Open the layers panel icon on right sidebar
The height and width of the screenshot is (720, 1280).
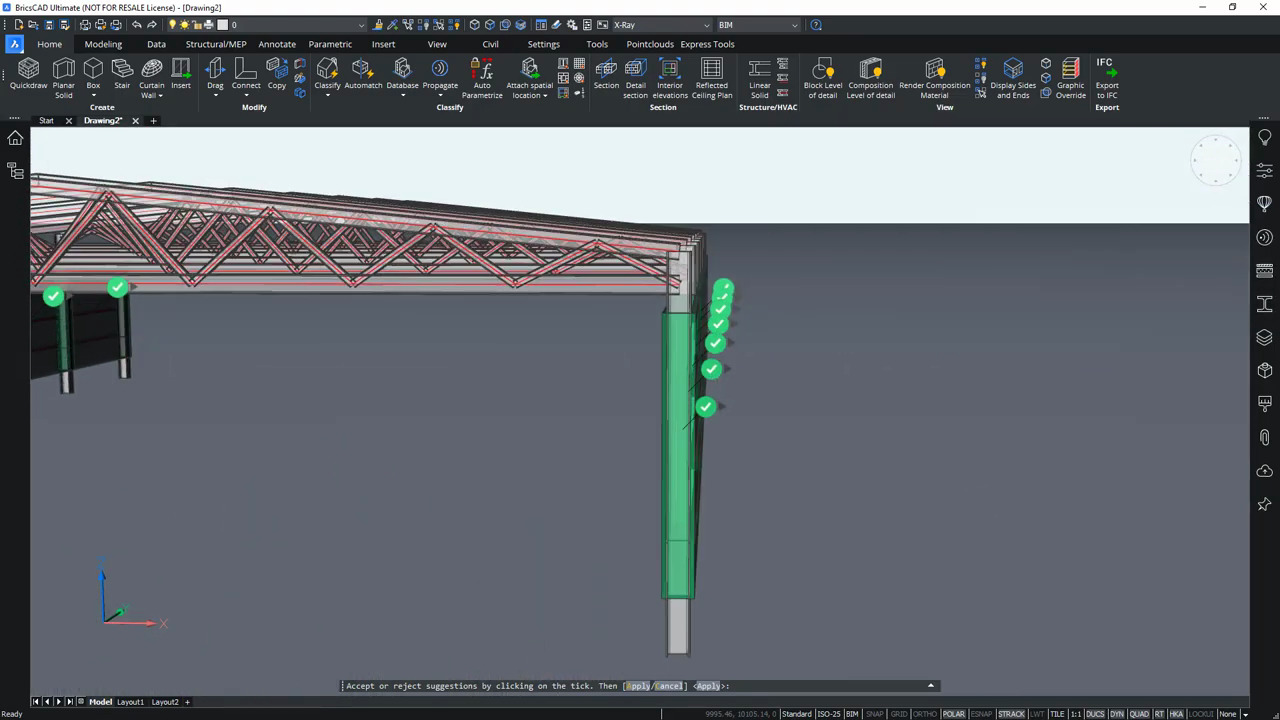1265,337
